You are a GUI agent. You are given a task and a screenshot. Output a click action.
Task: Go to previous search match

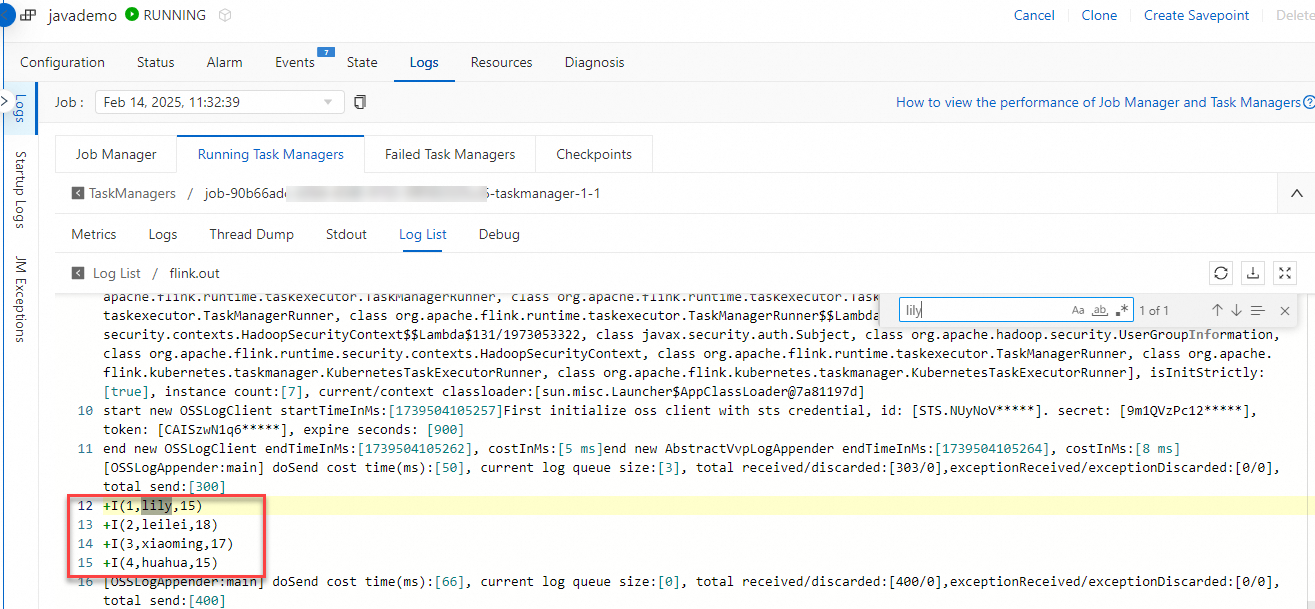pyautogui.click(x=1217, y=311)
